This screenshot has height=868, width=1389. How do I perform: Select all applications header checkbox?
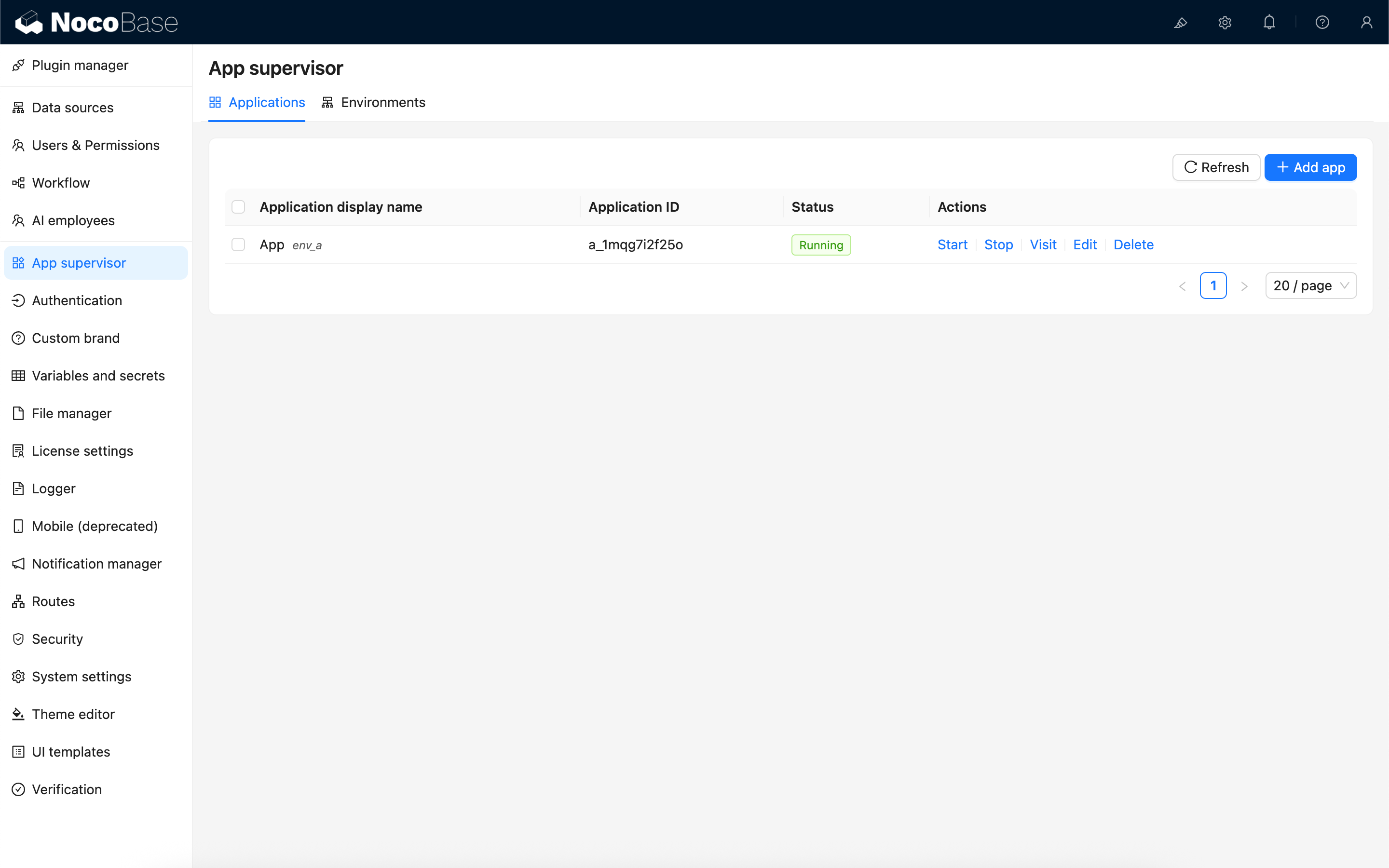click(x=238, y=207)
